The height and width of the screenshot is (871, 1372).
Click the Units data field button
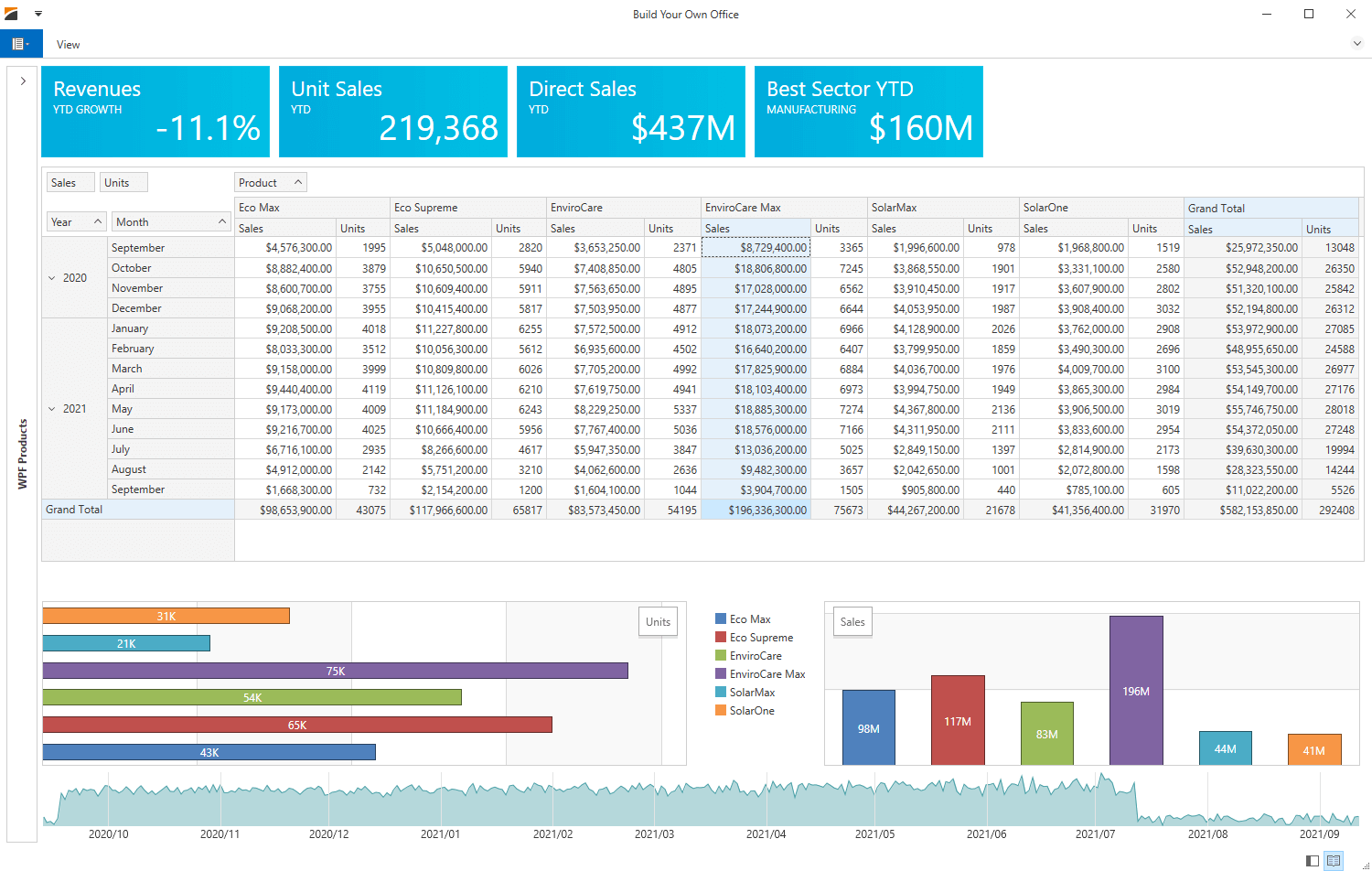coord(123,183)
